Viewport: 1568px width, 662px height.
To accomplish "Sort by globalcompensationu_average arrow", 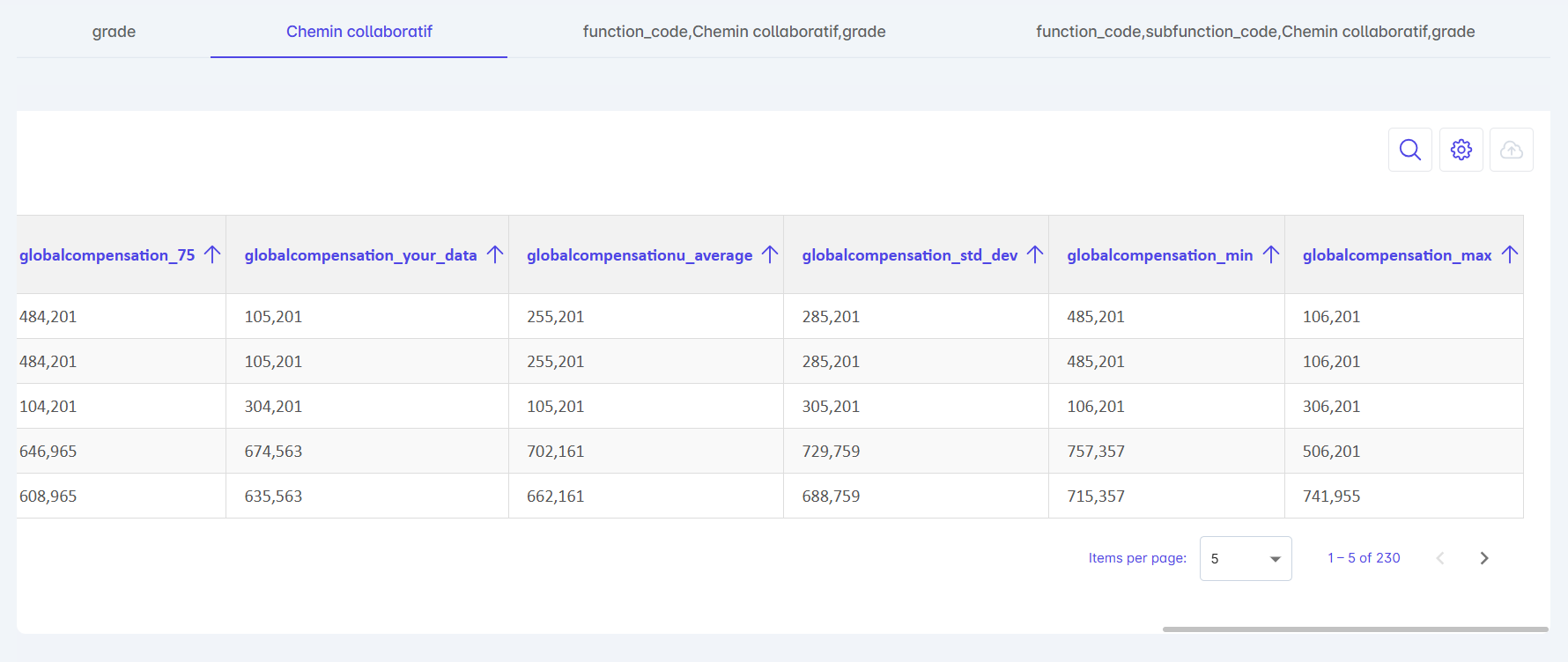I will pos(770,254).
